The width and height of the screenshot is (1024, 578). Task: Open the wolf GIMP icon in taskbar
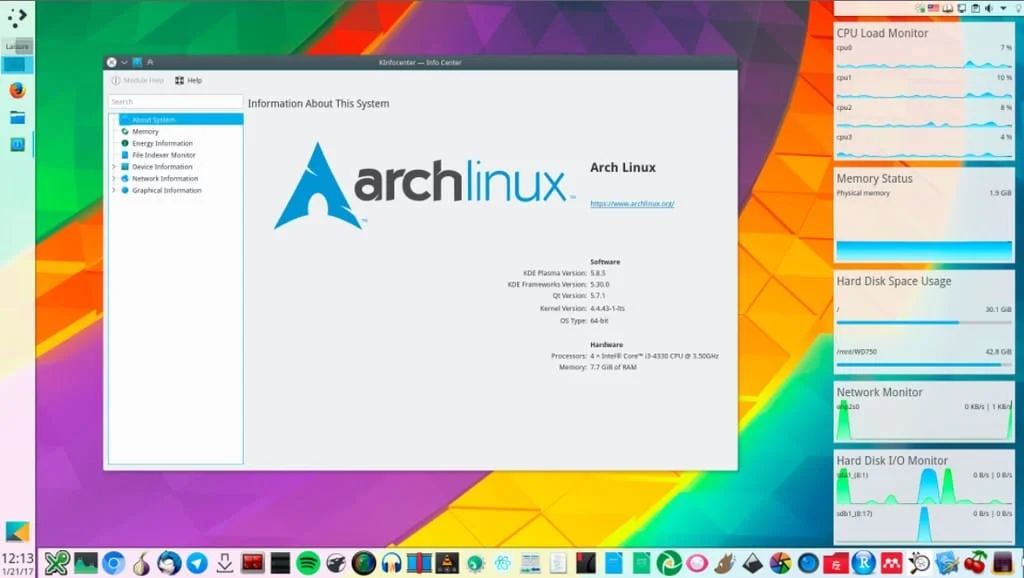point(724,563)
